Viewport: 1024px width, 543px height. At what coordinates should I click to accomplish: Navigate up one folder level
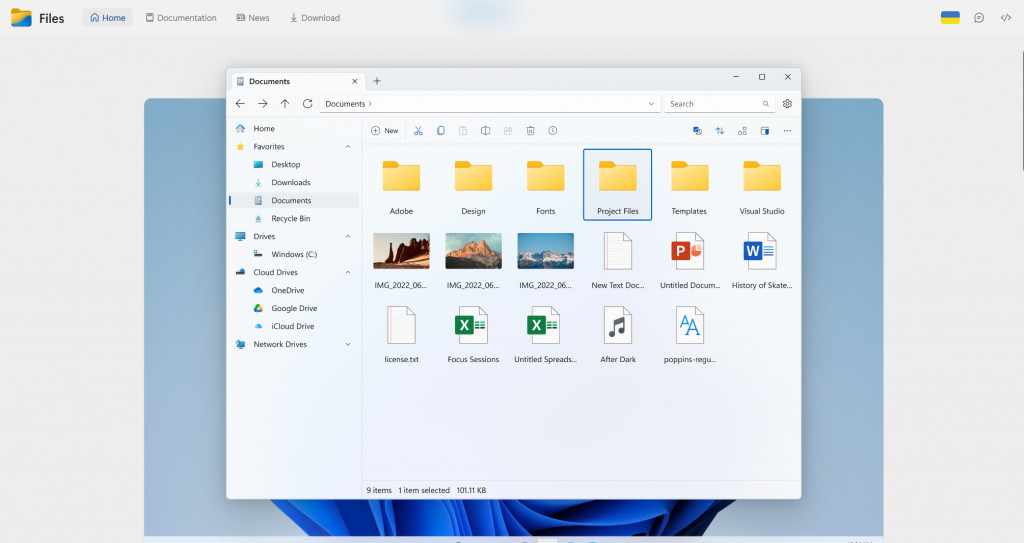tap(285, 104)
